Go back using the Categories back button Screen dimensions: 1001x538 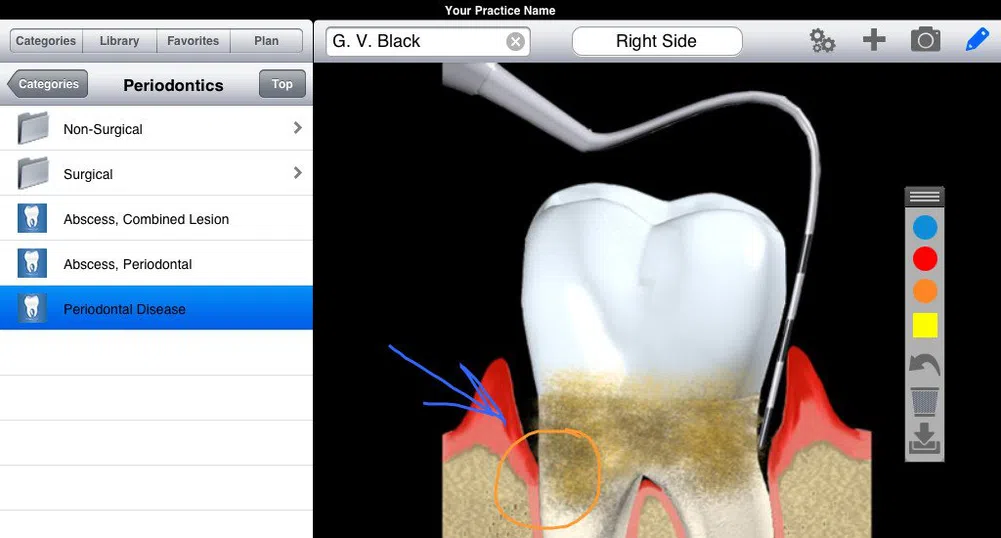pyautogui.click(x=48, y=84)
